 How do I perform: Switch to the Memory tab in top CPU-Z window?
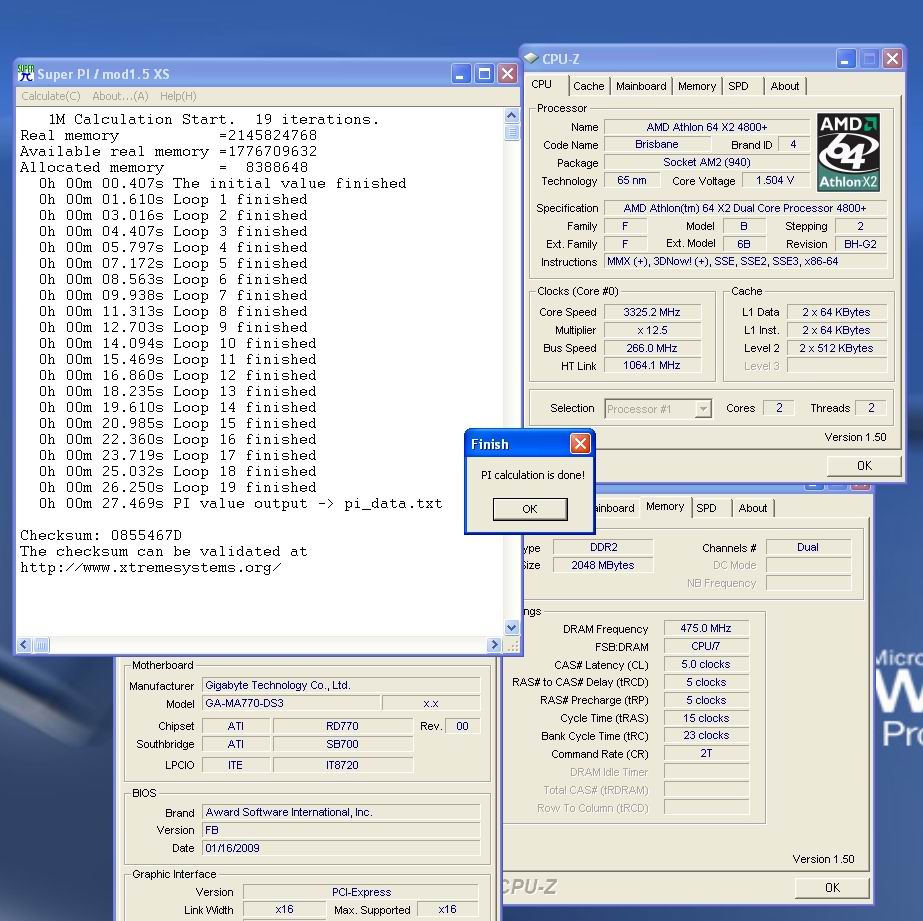tap(697, 86)
